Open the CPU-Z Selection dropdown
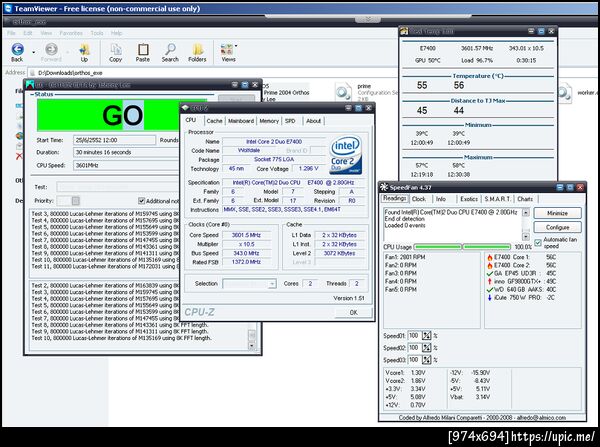The height and width of the screenshot is (447, 600). pos(249,284)
